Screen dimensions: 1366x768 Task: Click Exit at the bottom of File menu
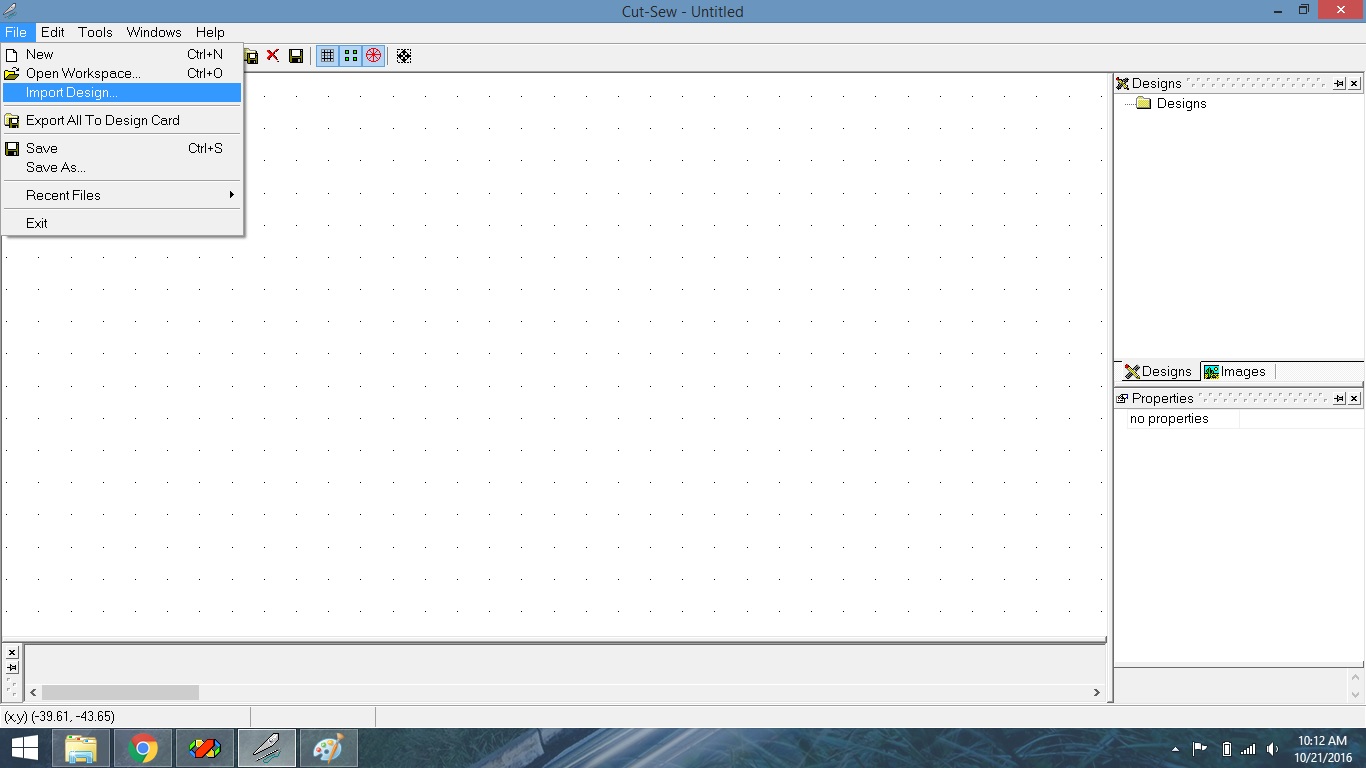(x=37, y=222)
